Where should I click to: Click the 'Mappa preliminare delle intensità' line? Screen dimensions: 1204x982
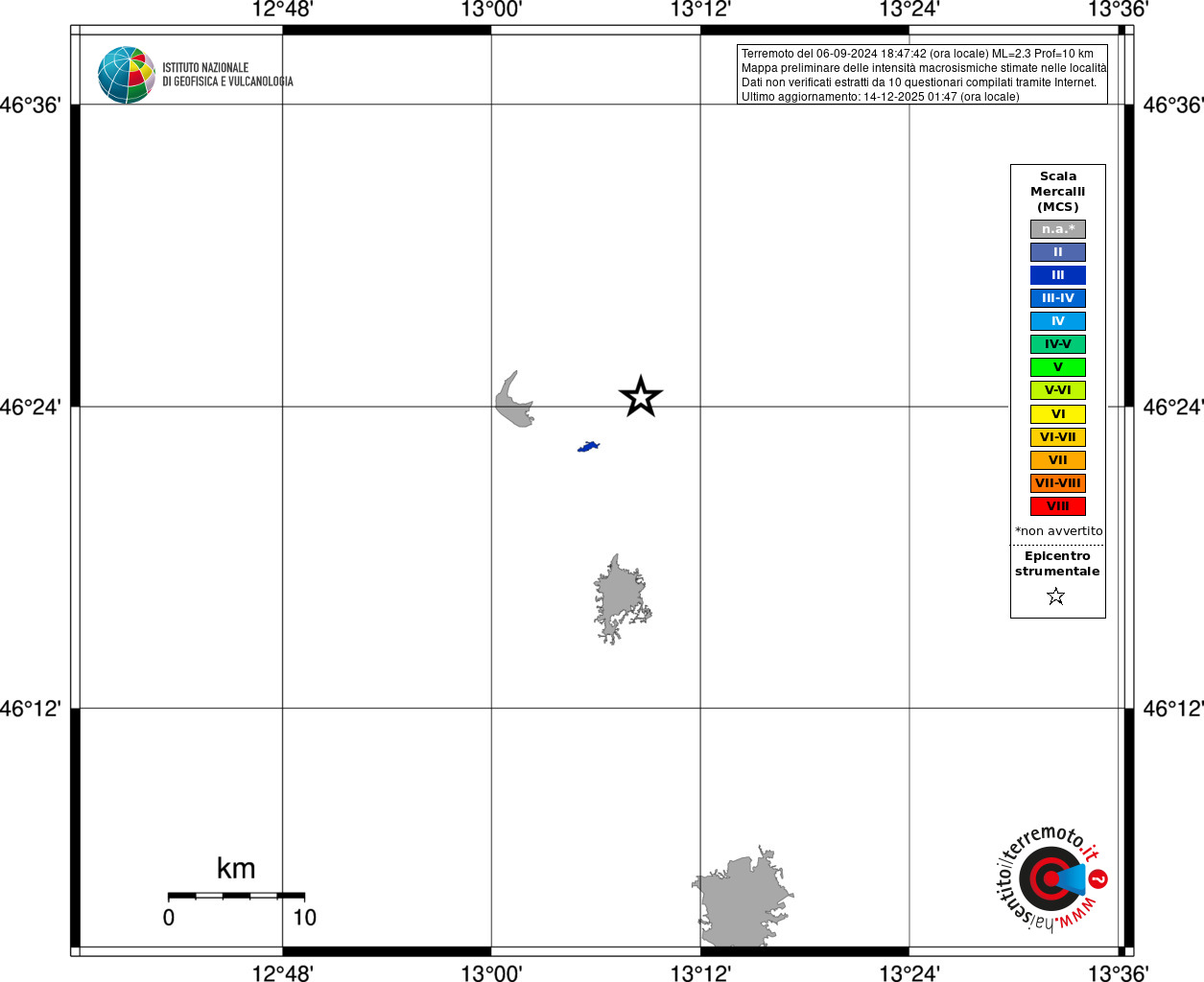click(923, 68)
